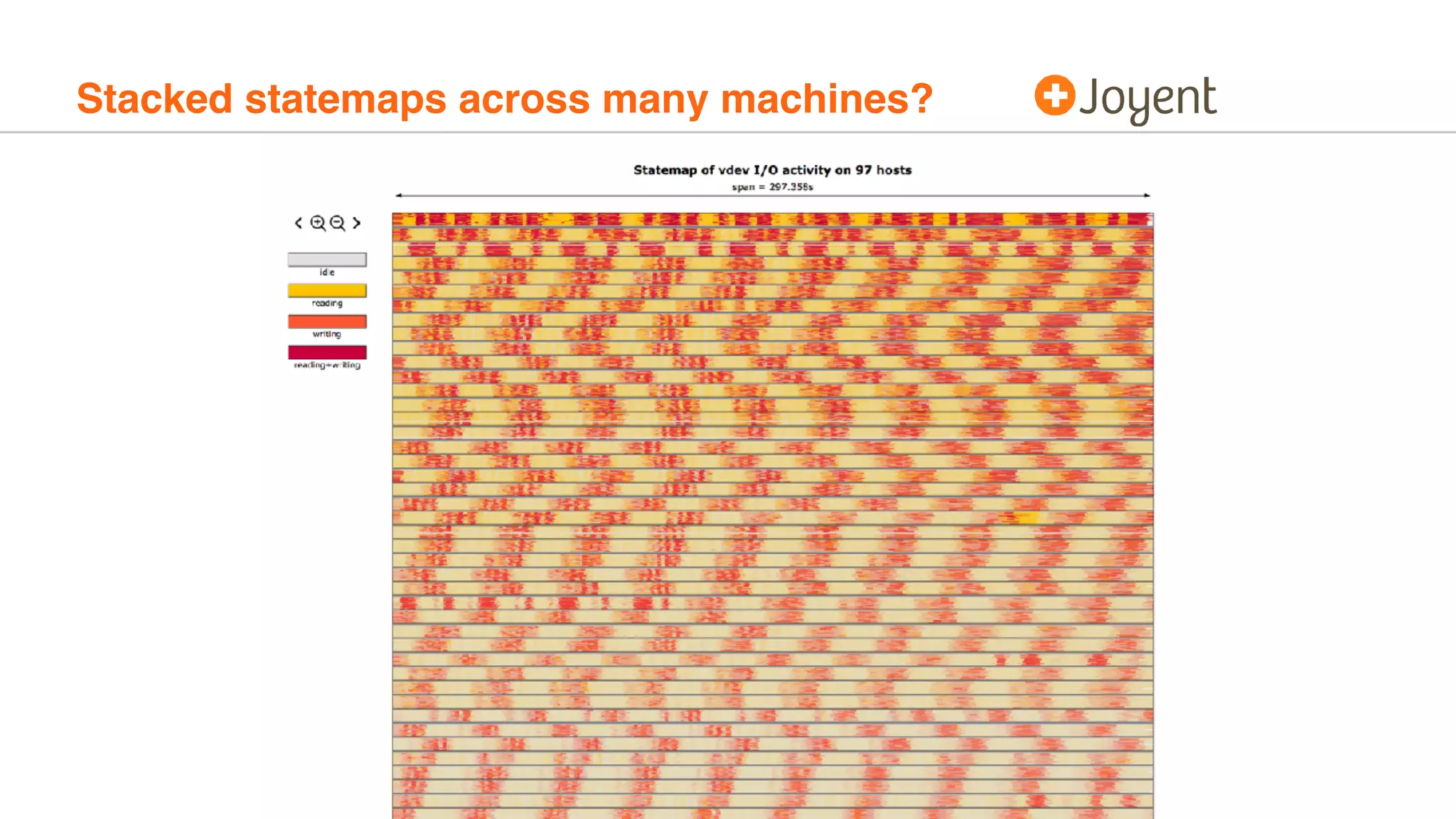The width and height of the screenshot is (1456, 819).
Task: Click the topmost host row of the statemap
Action: [773, 220]
